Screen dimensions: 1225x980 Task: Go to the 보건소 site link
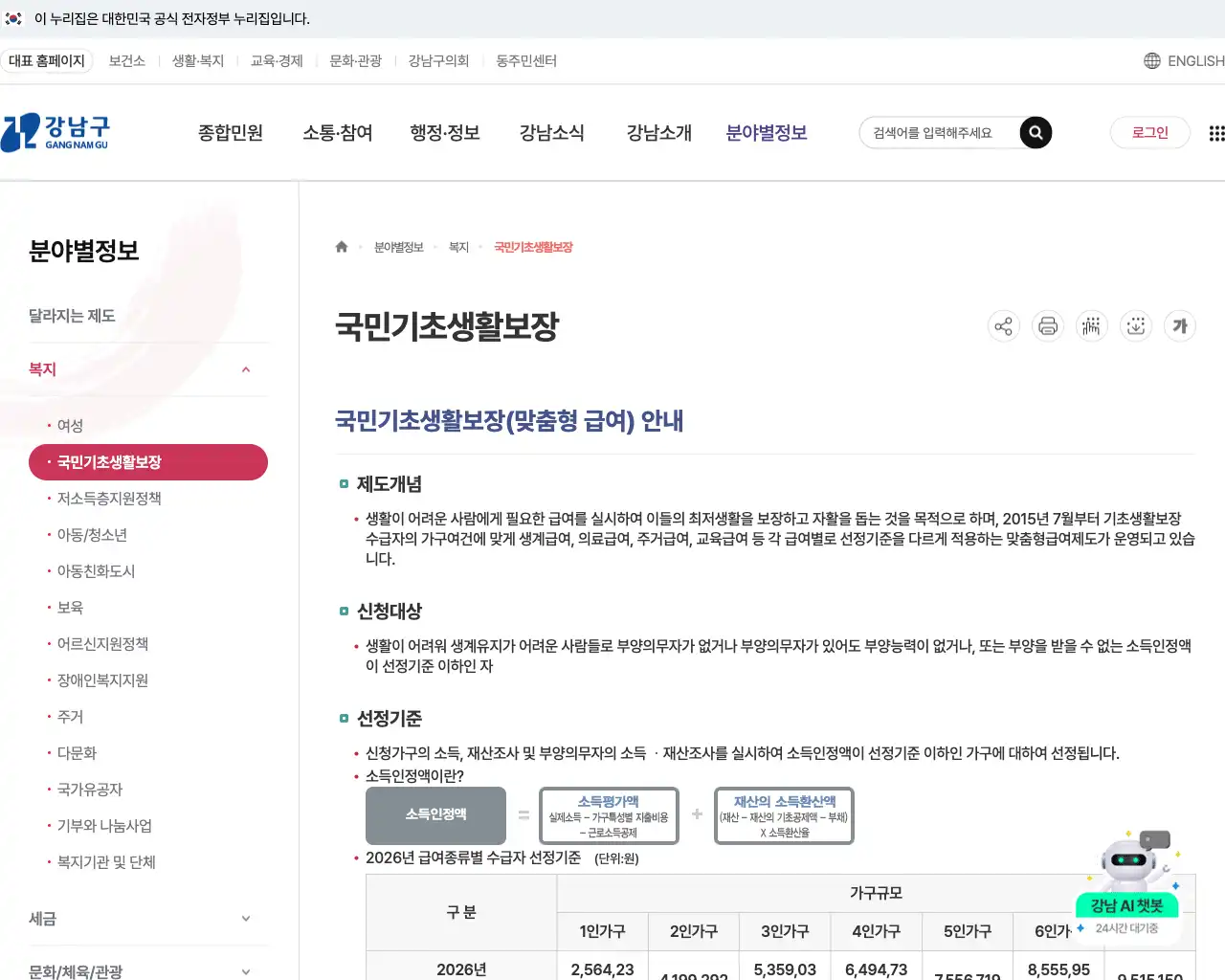pyautogui.click(x=127, y=61)
